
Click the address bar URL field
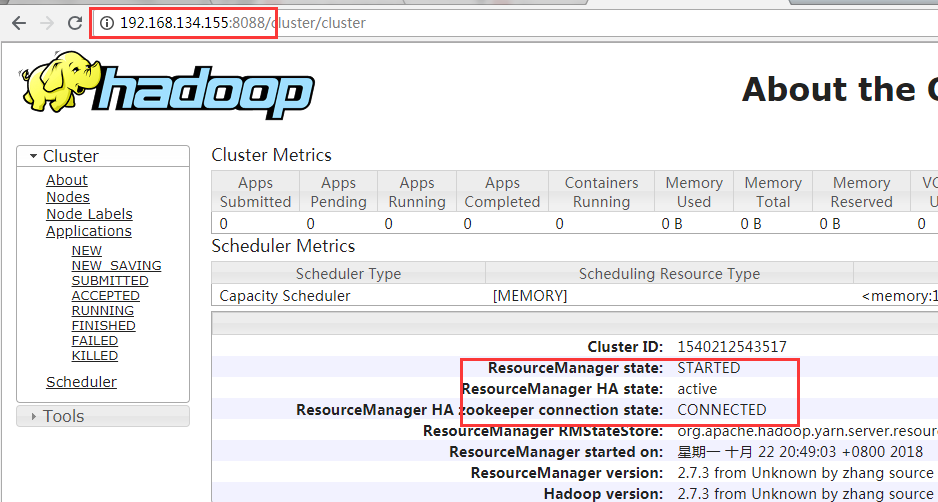(514, 23)
